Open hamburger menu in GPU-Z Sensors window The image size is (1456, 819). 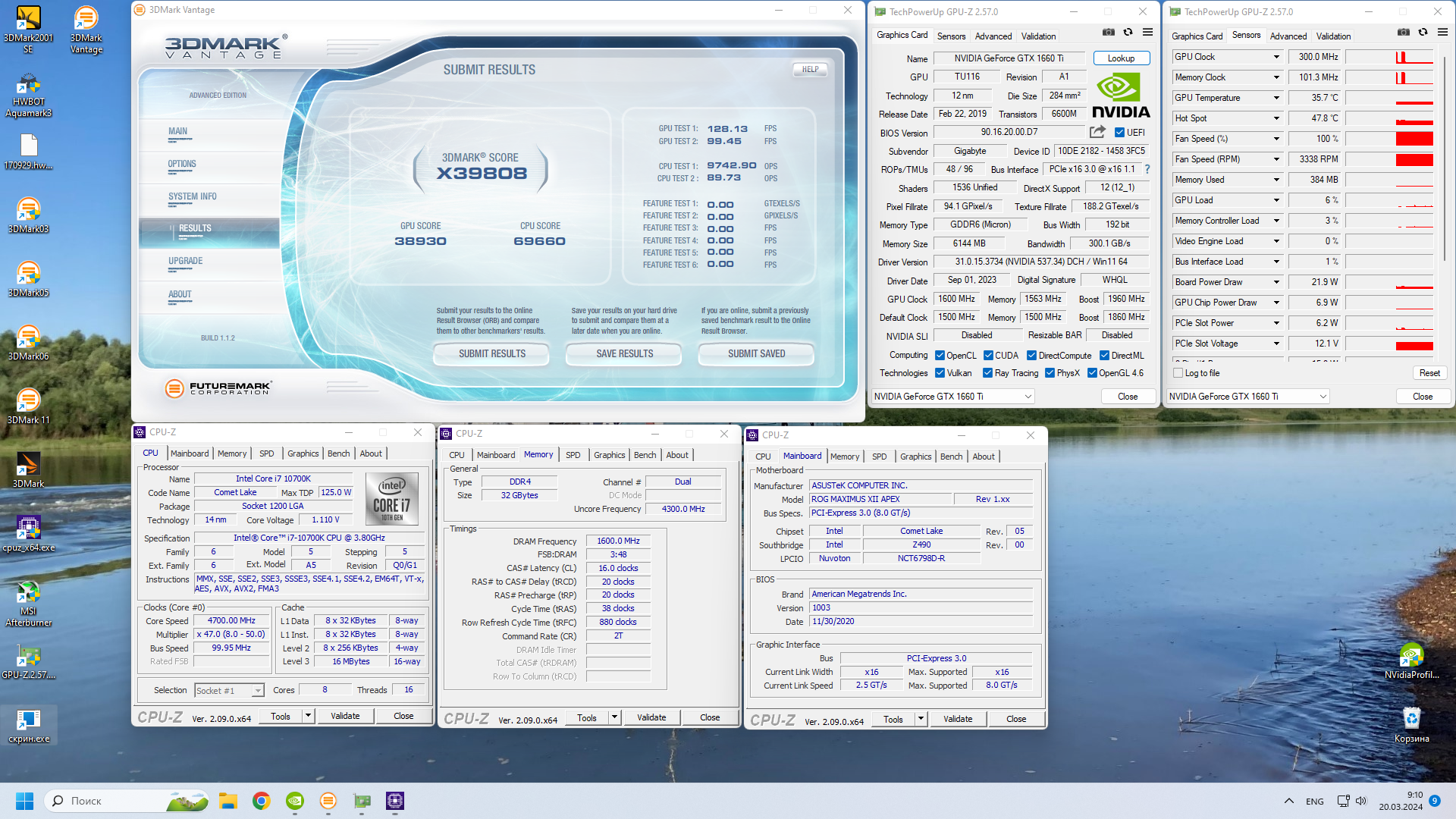tap(1442, 33)
